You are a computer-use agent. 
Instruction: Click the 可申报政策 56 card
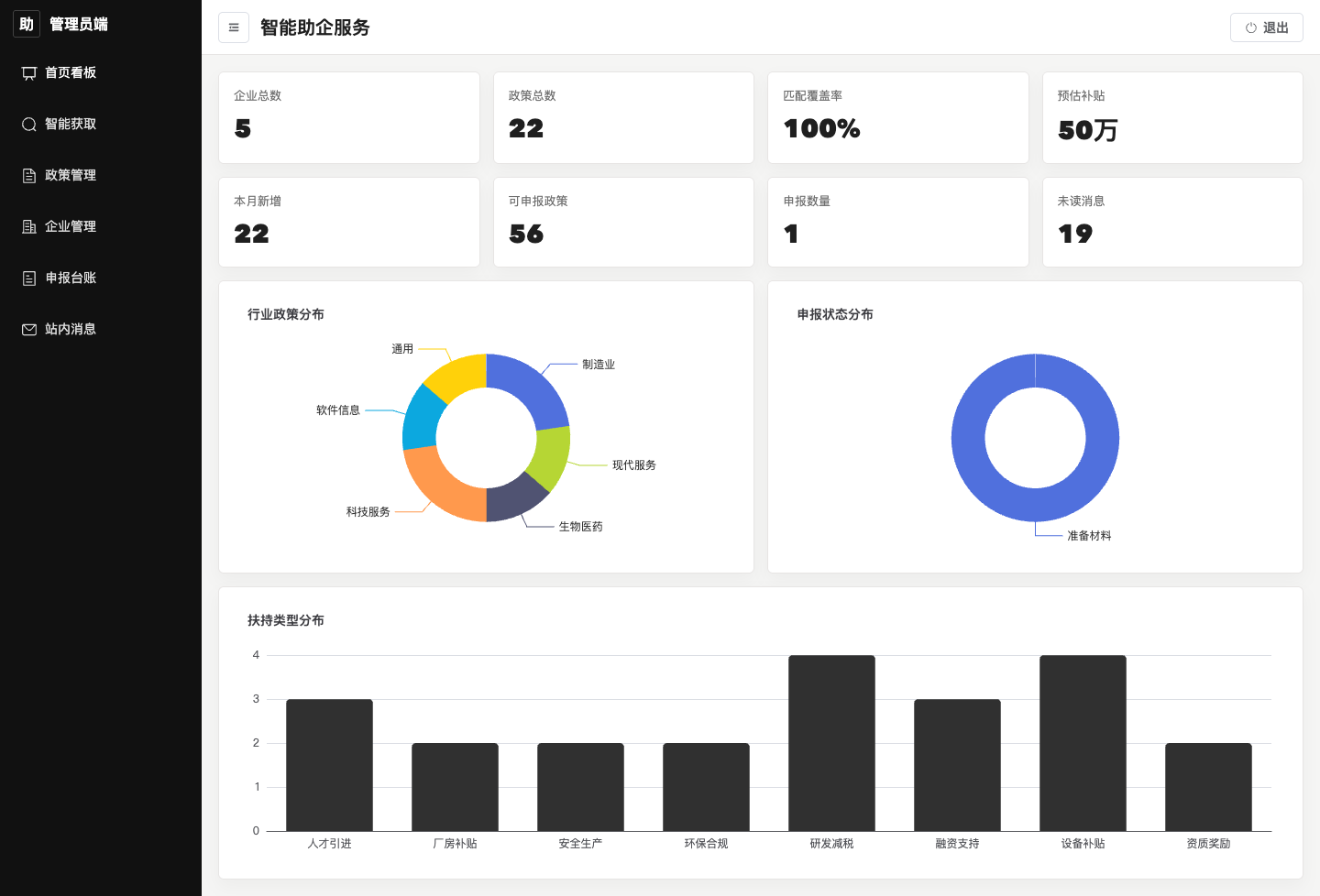[623, 223]
